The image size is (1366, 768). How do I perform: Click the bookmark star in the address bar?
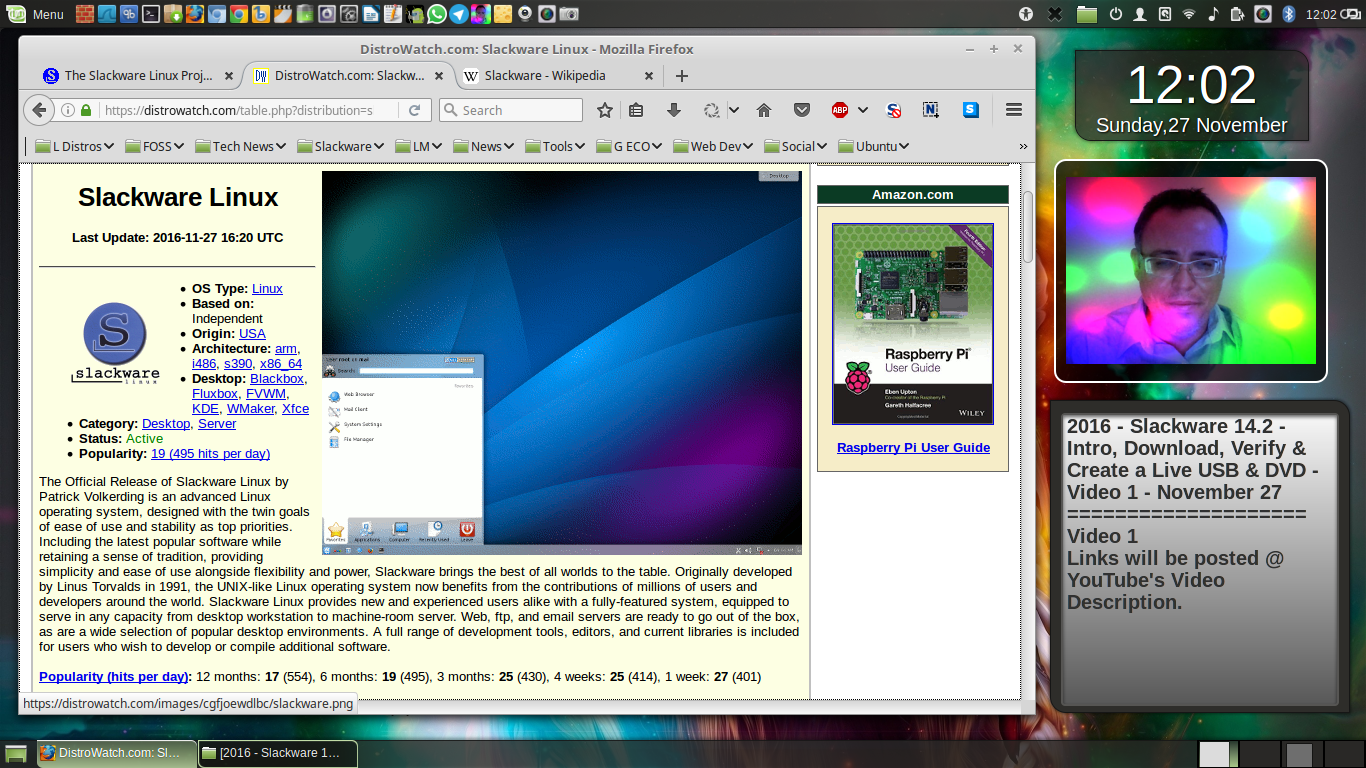pos(605,110)
